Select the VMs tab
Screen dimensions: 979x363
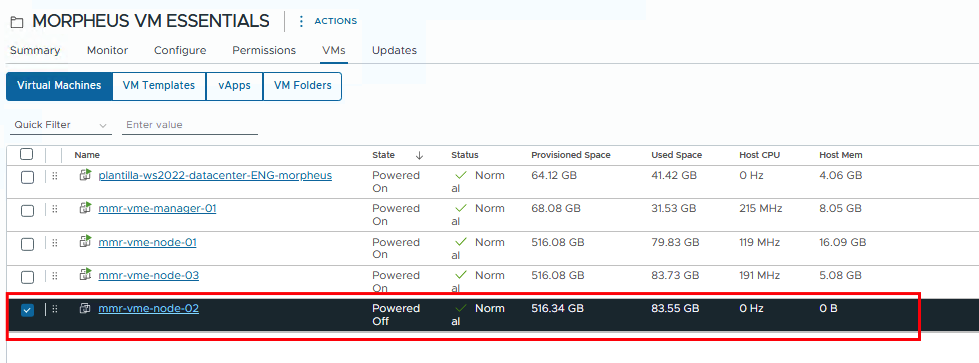pyautogui.click(x=333, y=50)
